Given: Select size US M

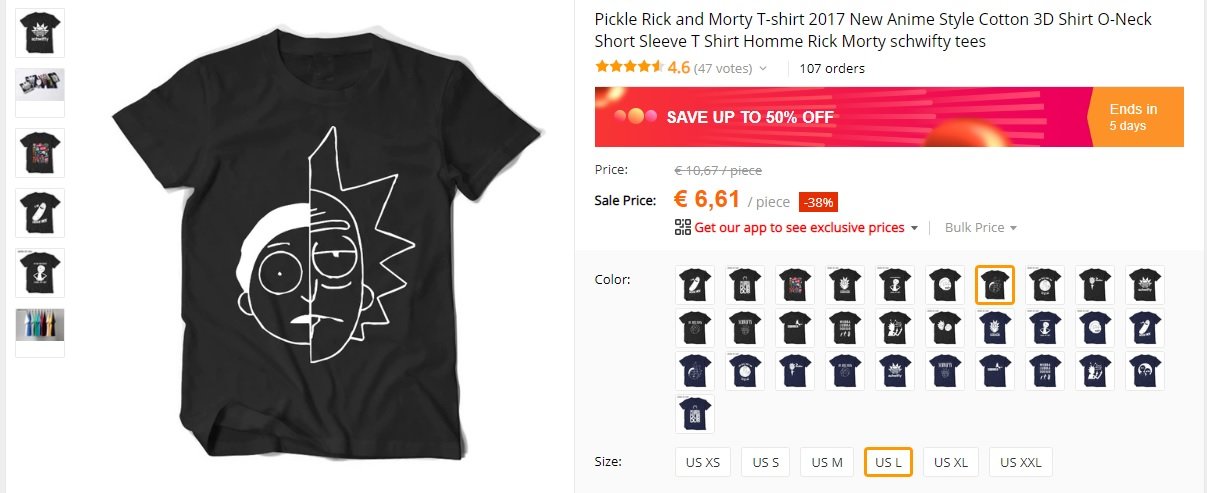Looking at the screenshot, I should [x=827, y=462].
